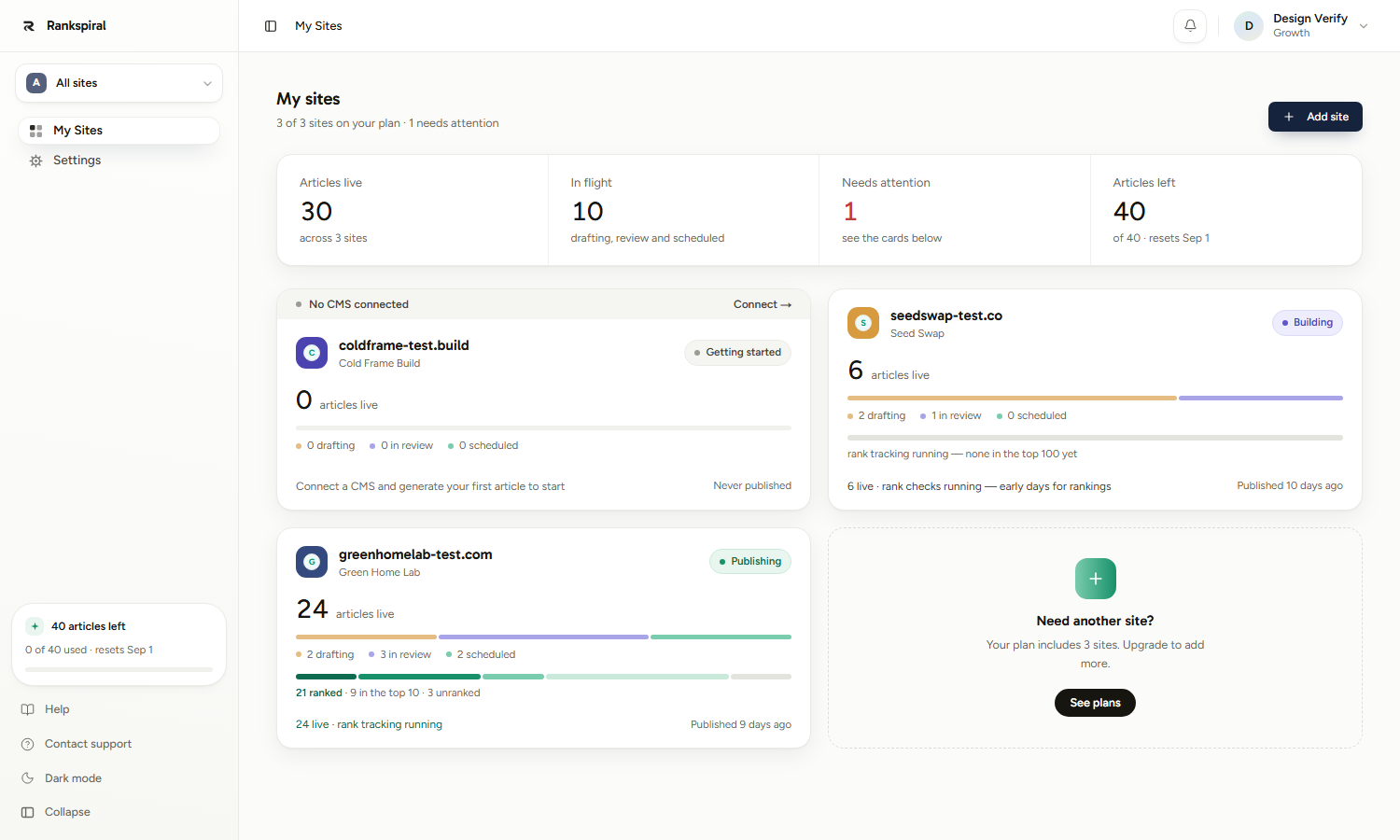
Task: Open Settings in sidebar
Action: (119, 161)
